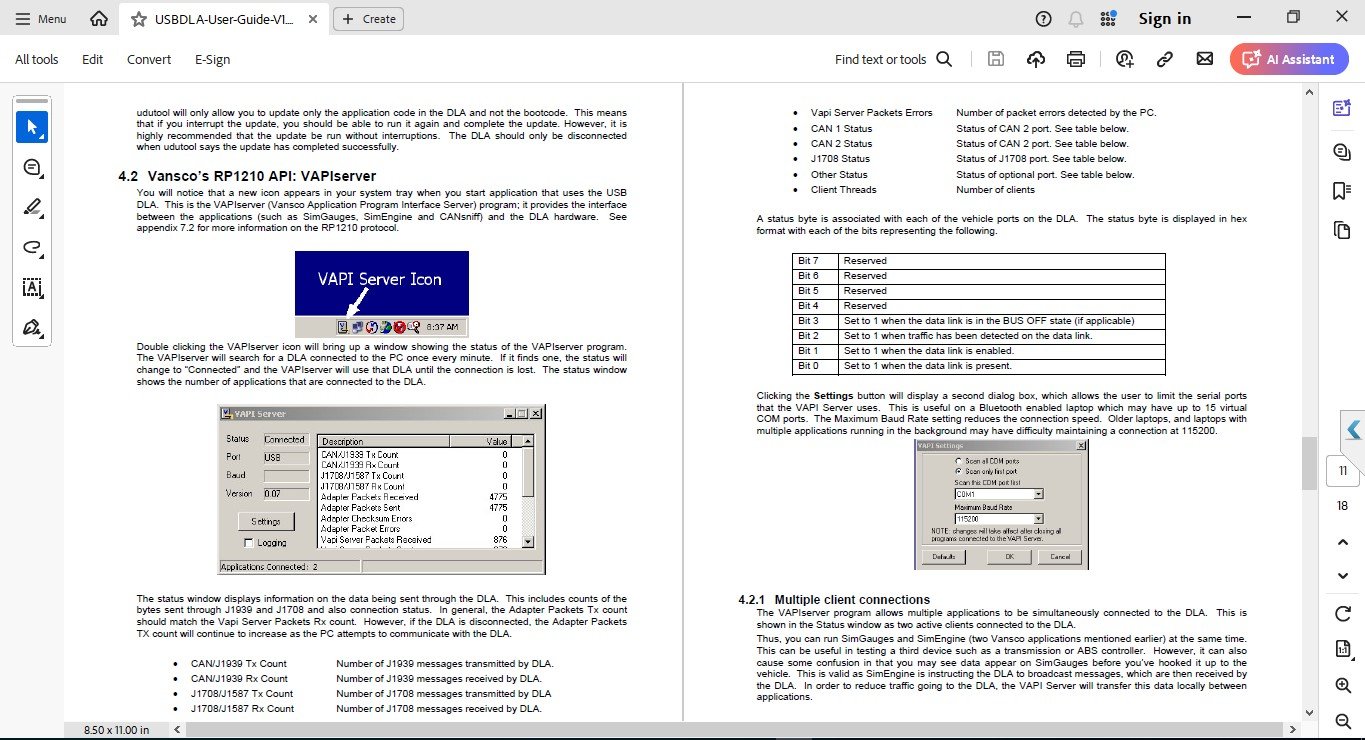Screen dimensions: 1365x740
Task: Rotate the page view
Action: pos(1343,613)
